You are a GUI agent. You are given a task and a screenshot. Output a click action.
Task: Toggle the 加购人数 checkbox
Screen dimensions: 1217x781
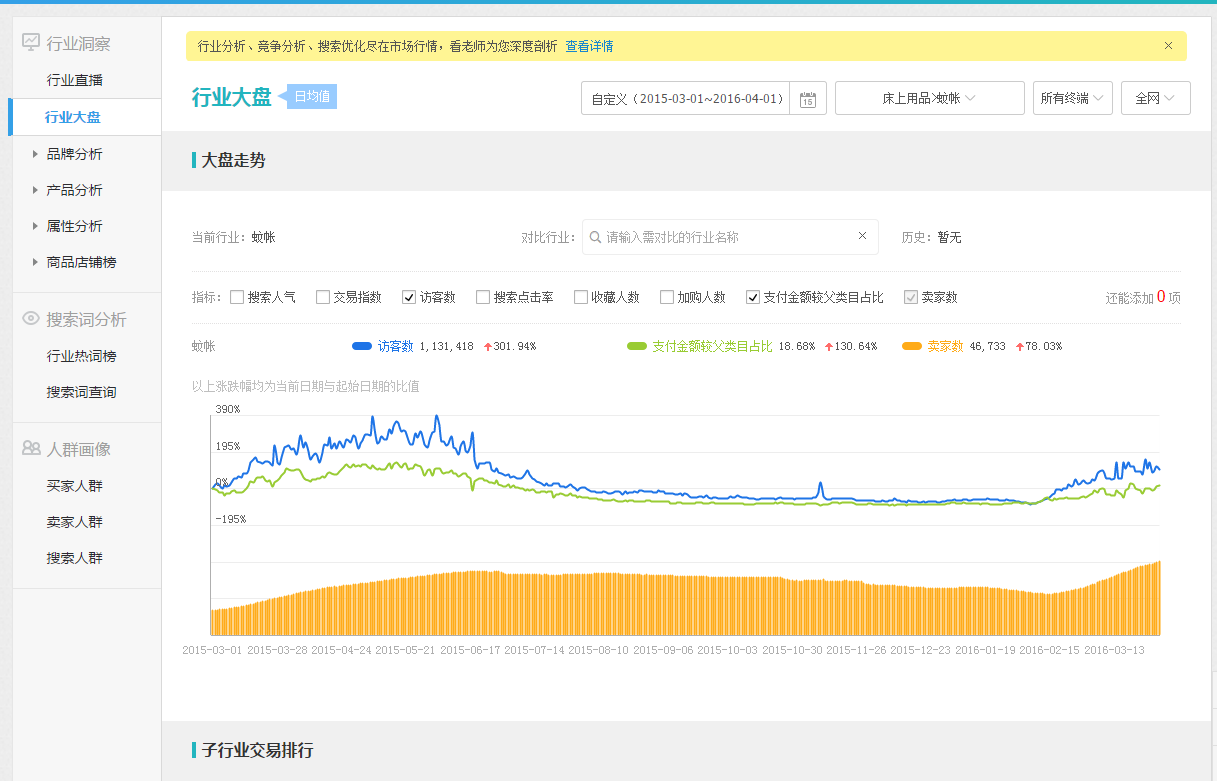667,297
